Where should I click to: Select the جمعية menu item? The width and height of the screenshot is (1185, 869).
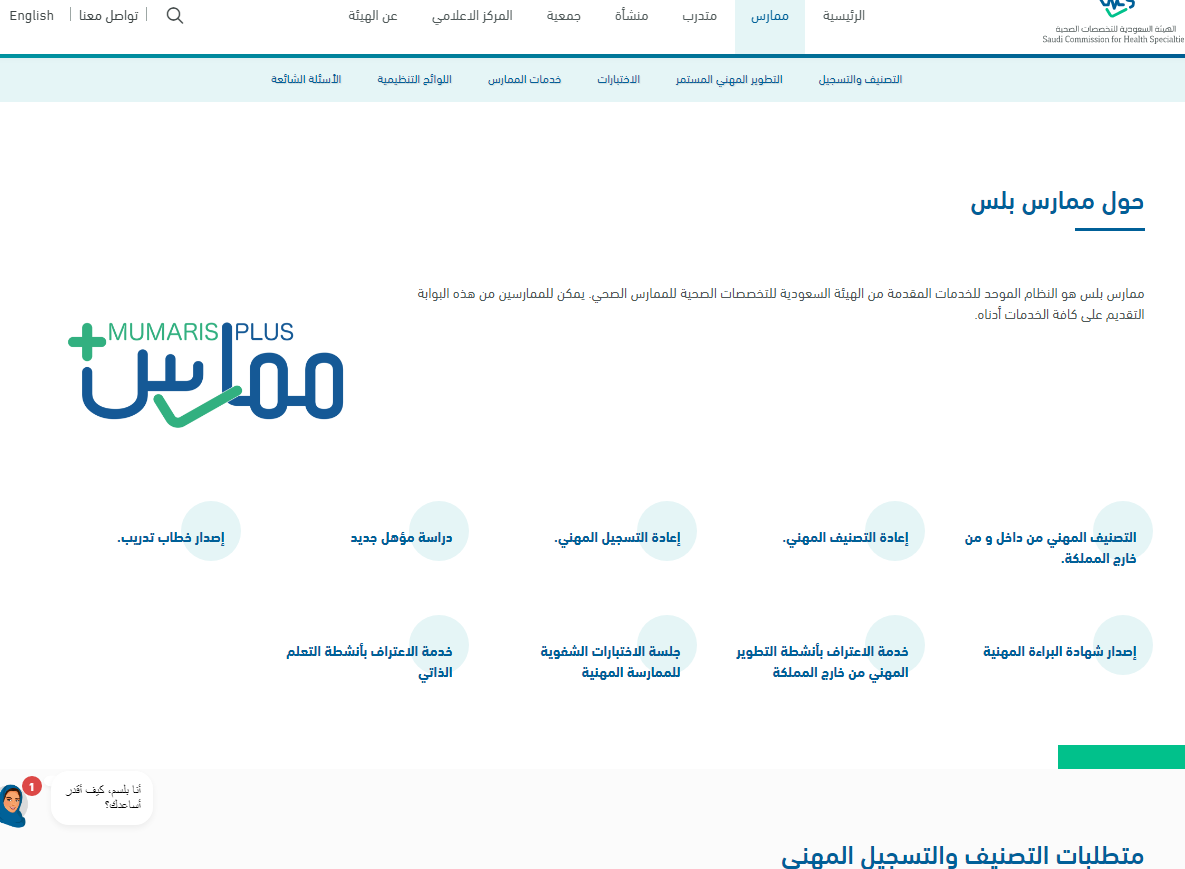[564, 16]
